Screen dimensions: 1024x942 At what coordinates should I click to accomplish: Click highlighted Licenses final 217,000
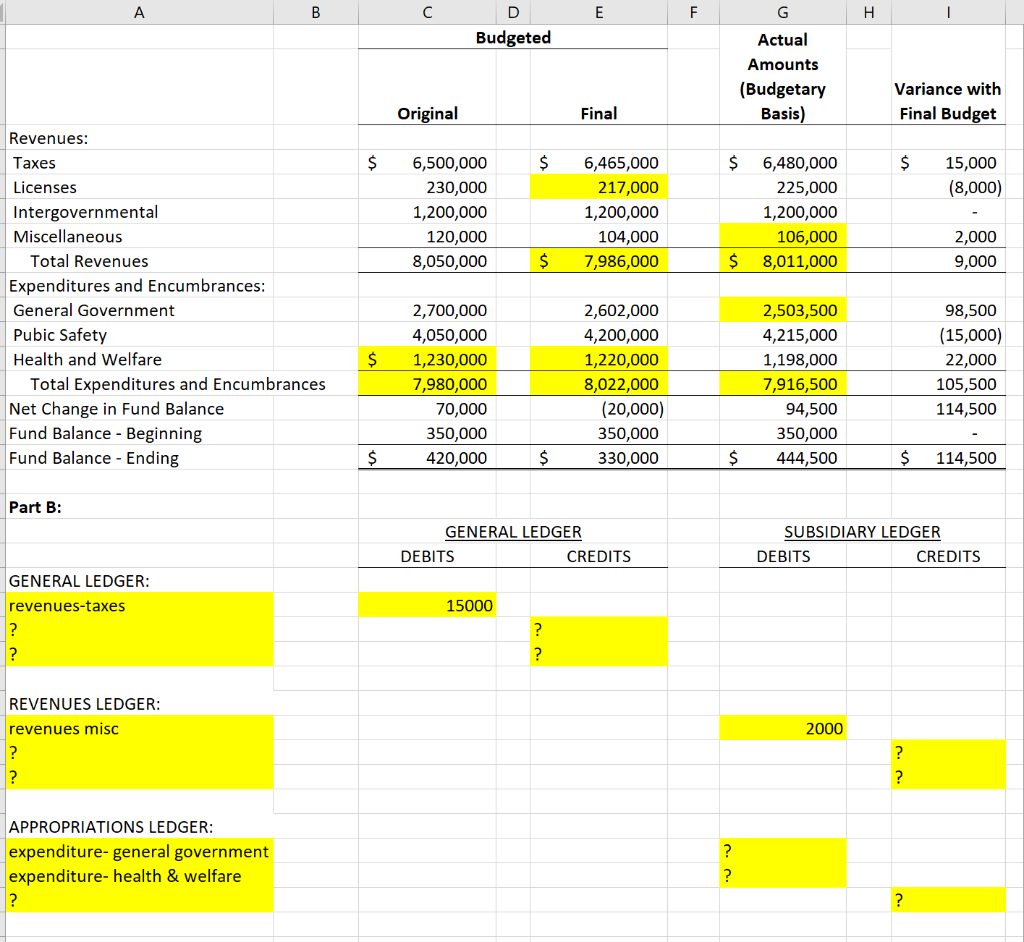tap(599, 187)
